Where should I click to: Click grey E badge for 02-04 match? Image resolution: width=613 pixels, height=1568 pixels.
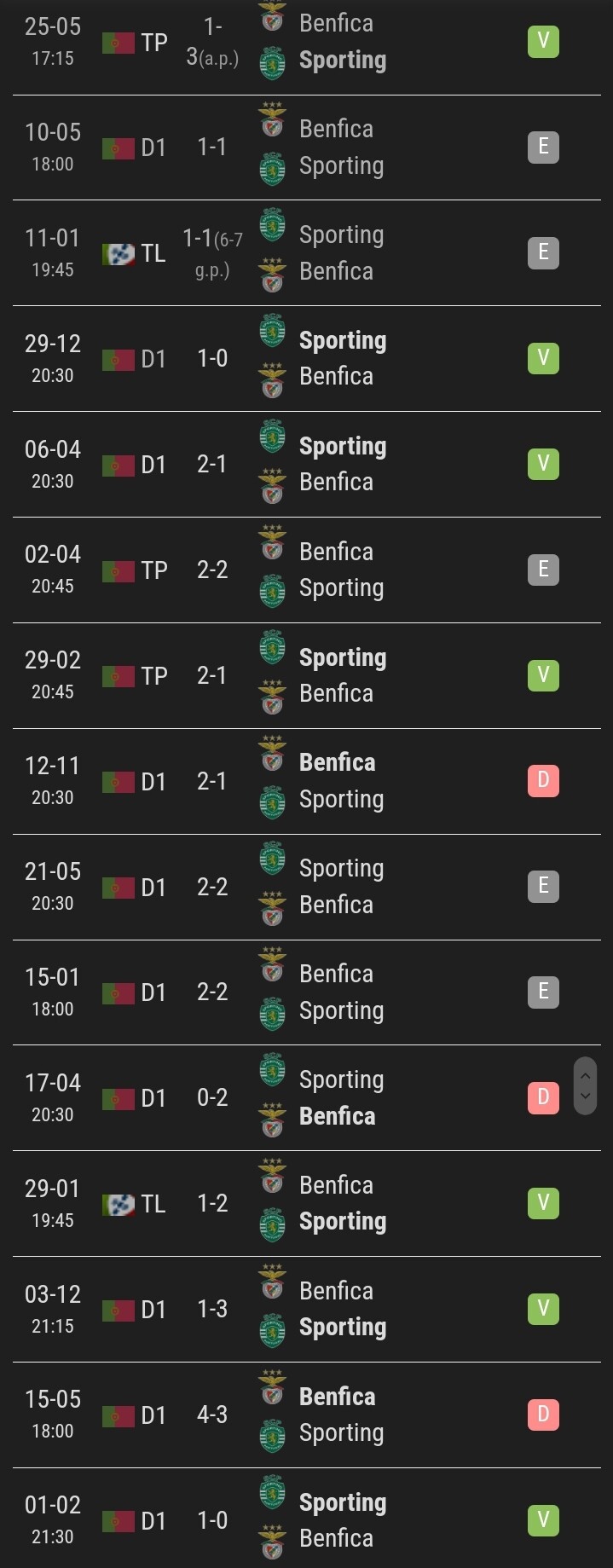(543, 570)
